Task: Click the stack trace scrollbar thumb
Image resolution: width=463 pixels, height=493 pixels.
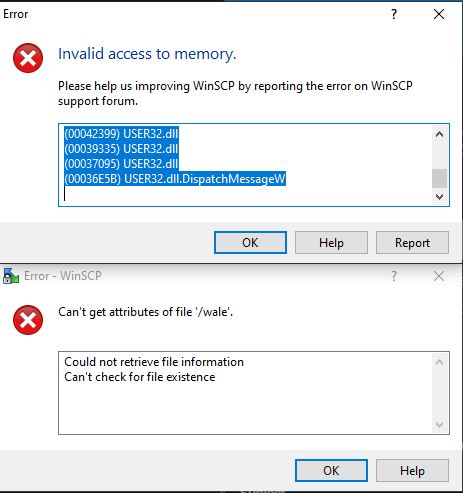Action: click(x=439, y=179)
